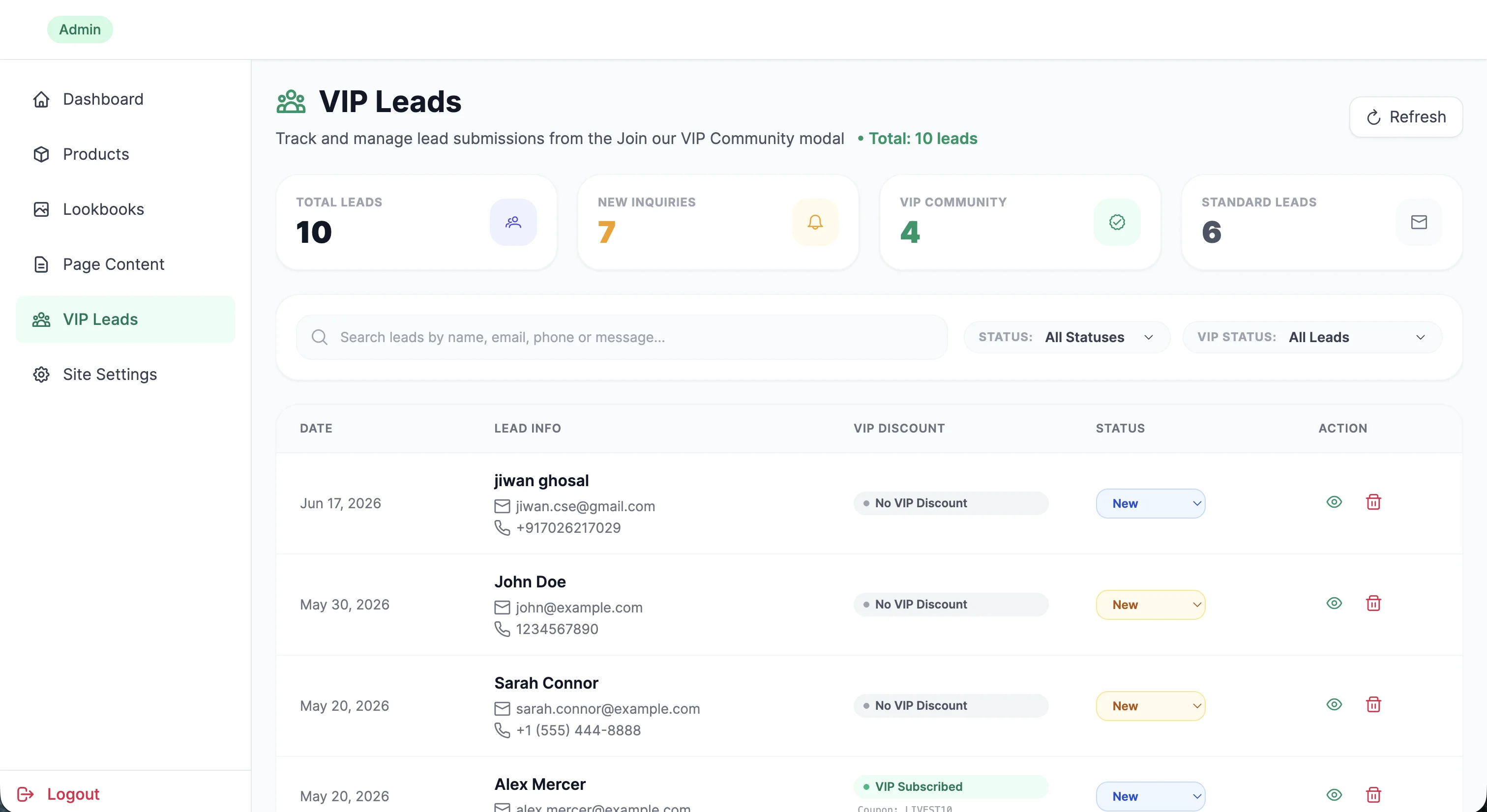Open status dropdown for jiwan ghosal
The width and height of the screenshot is (1487, 812).
coord(1151,504)
